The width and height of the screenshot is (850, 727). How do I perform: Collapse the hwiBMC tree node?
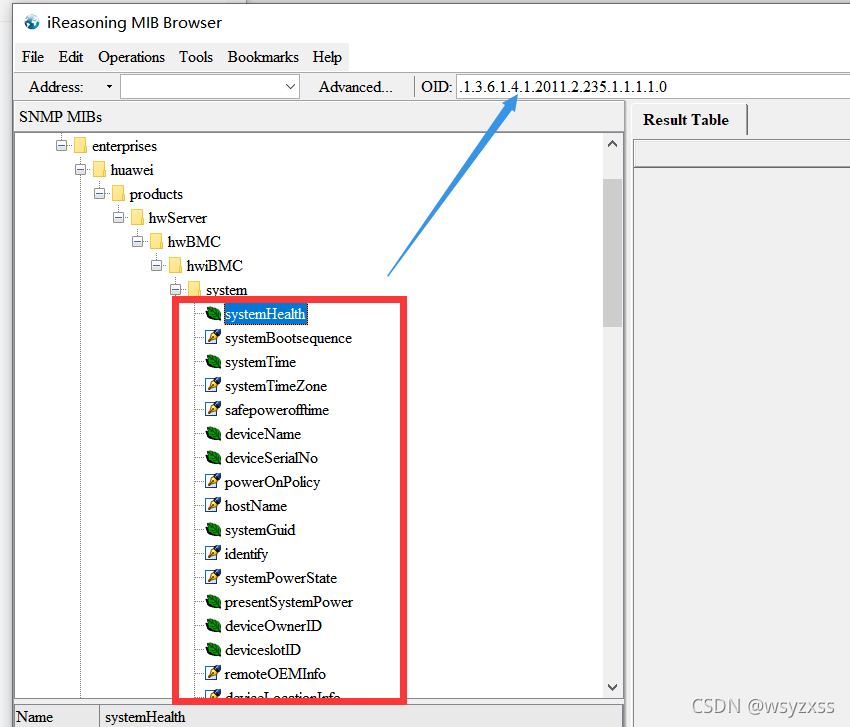pyautogui.click(x=156, y=265)
